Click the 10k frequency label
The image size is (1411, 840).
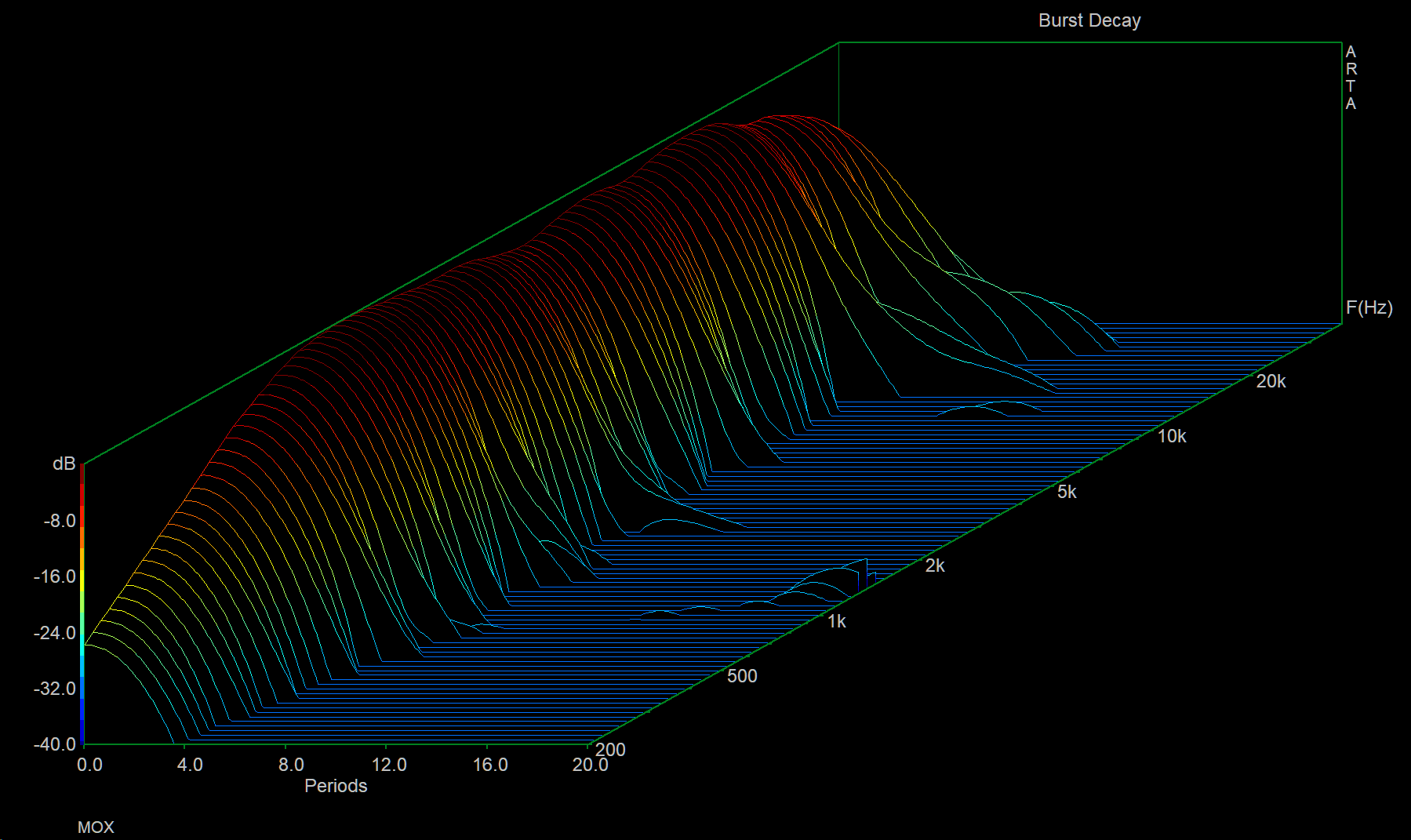(1172, 436)
